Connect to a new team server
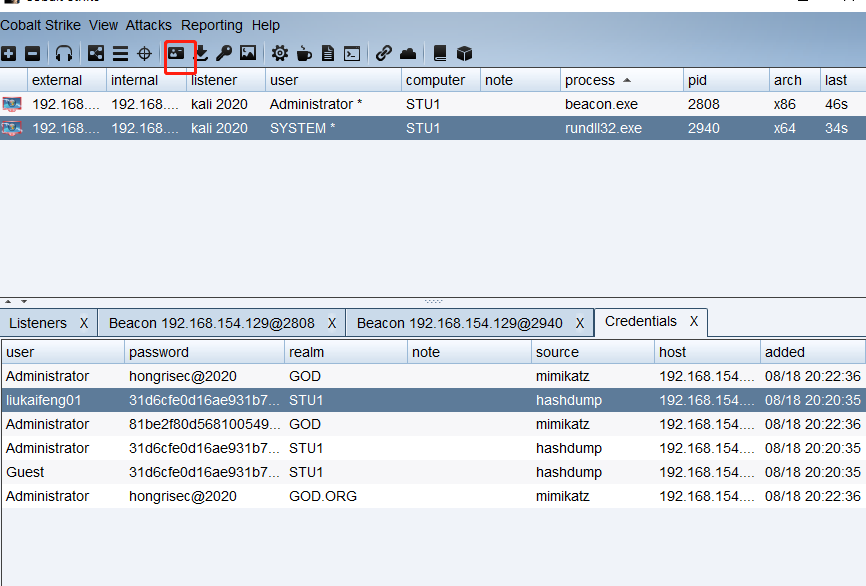 tap(8, 54)
